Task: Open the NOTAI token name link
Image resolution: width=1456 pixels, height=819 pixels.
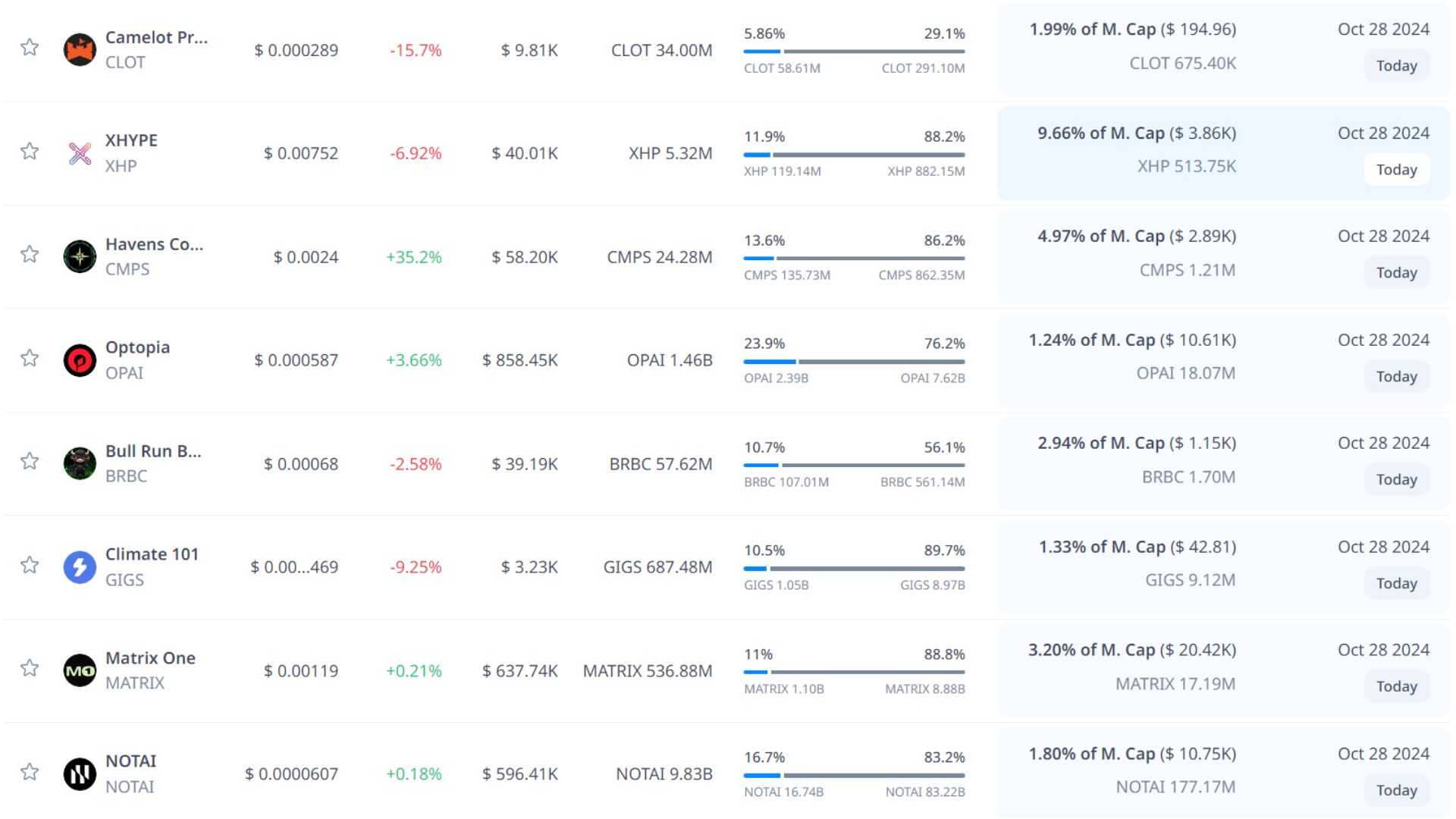Action: click(130, 761)
